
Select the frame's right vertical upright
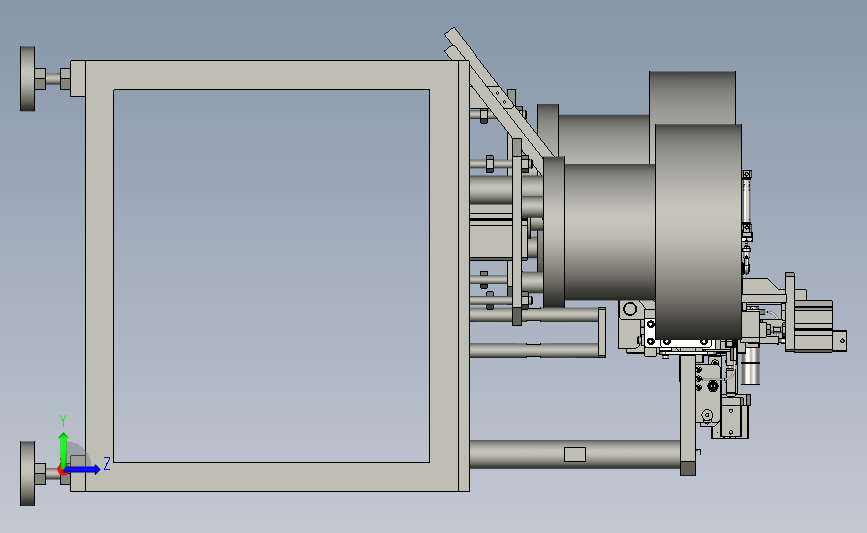444,275
